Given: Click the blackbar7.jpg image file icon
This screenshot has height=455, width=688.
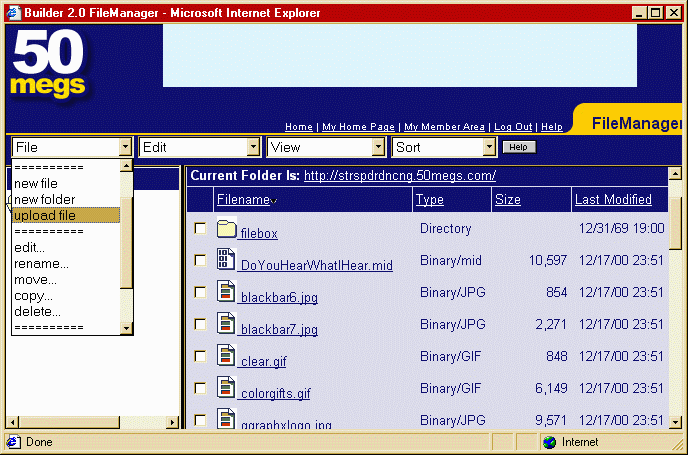Looking at the screenshot, I should coord(226,325).
